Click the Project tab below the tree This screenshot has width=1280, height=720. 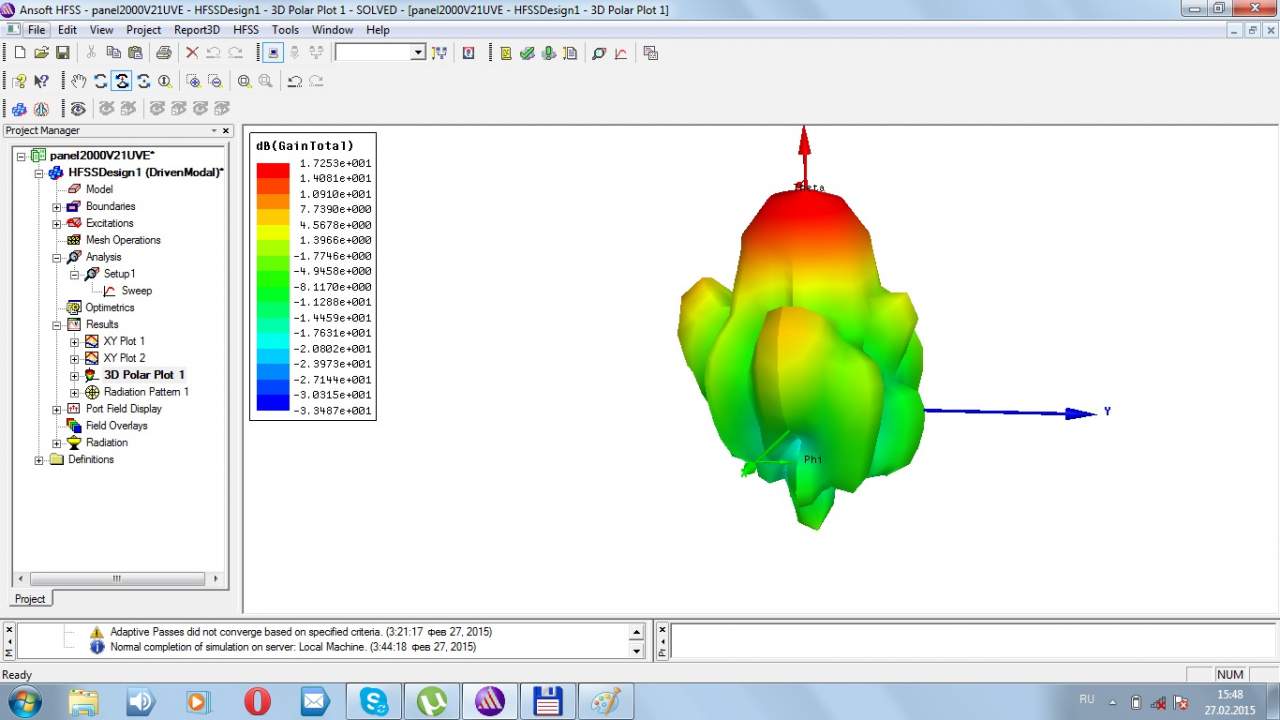30,599
